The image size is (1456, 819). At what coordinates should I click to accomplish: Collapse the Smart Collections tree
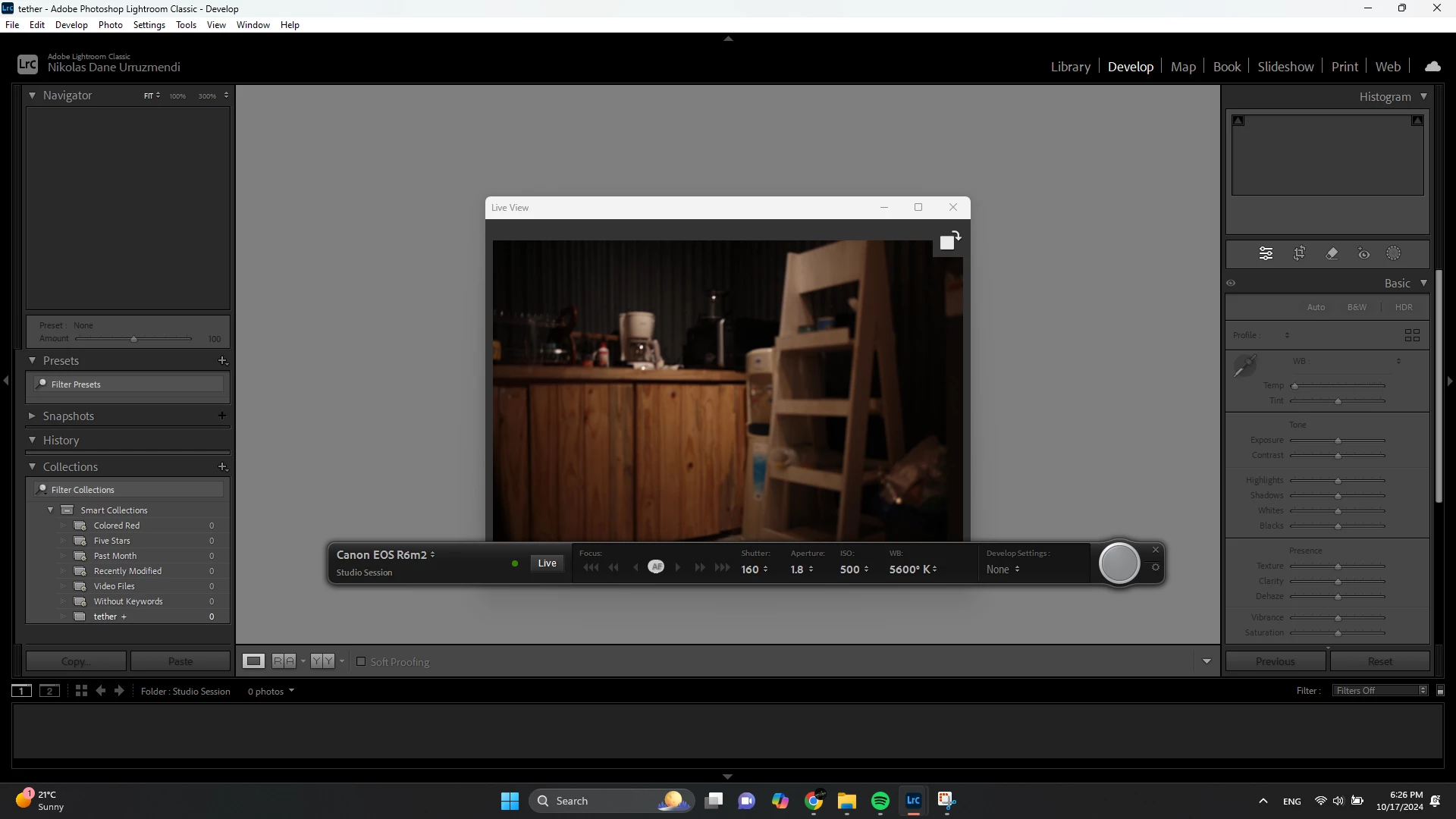point(51,510)
